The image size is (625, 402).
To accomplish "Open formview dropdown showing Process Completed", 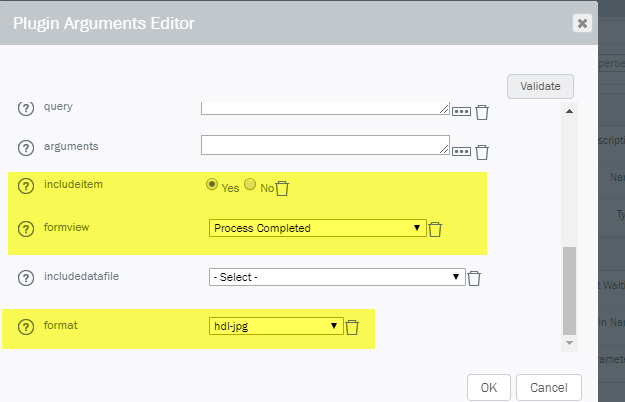I will [318, 228].
